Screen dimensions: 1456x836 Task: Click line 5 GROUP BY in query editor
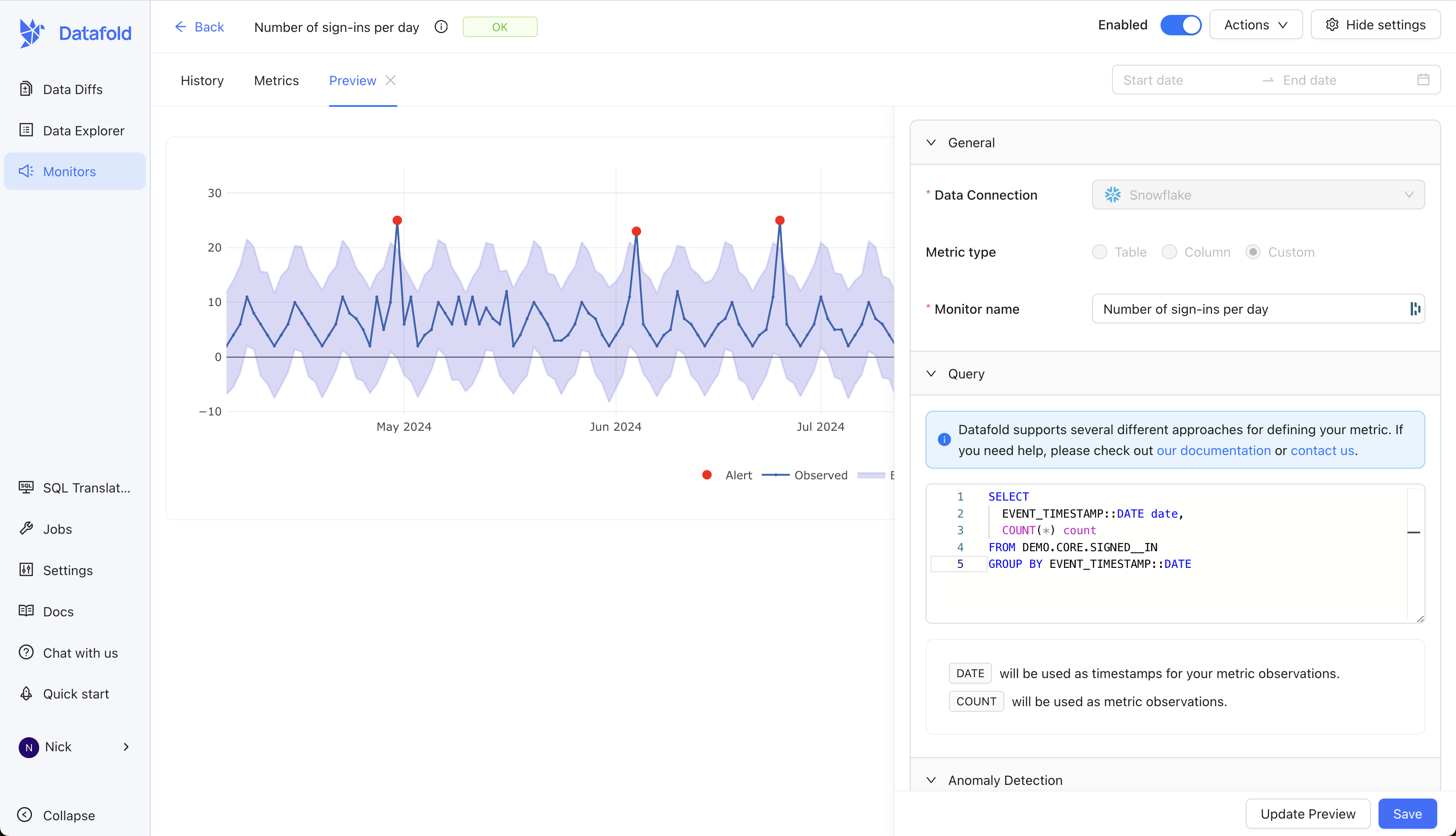click(1089, 564)
